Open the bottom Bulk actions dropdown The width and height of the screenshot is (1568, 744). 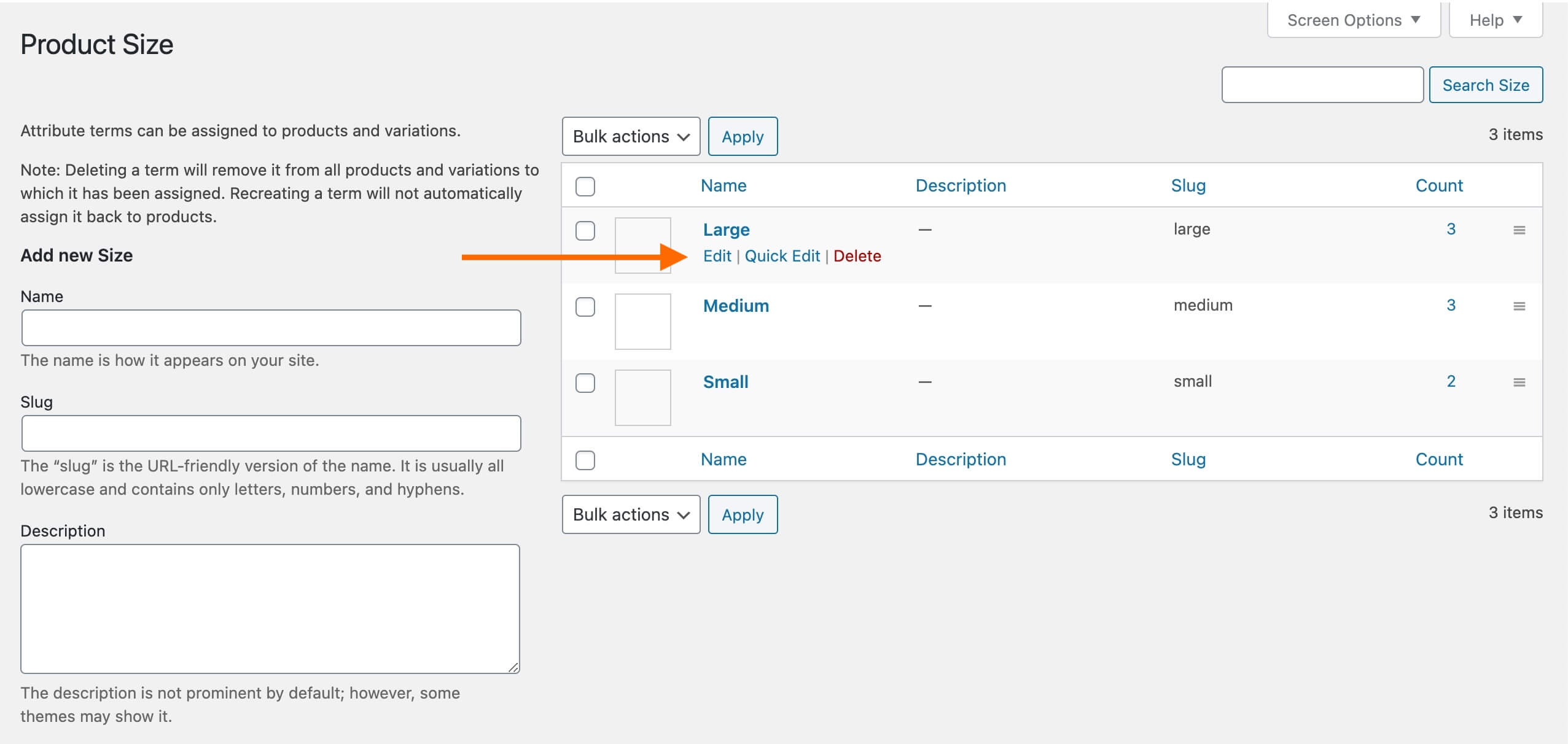(x=631, y=514)
